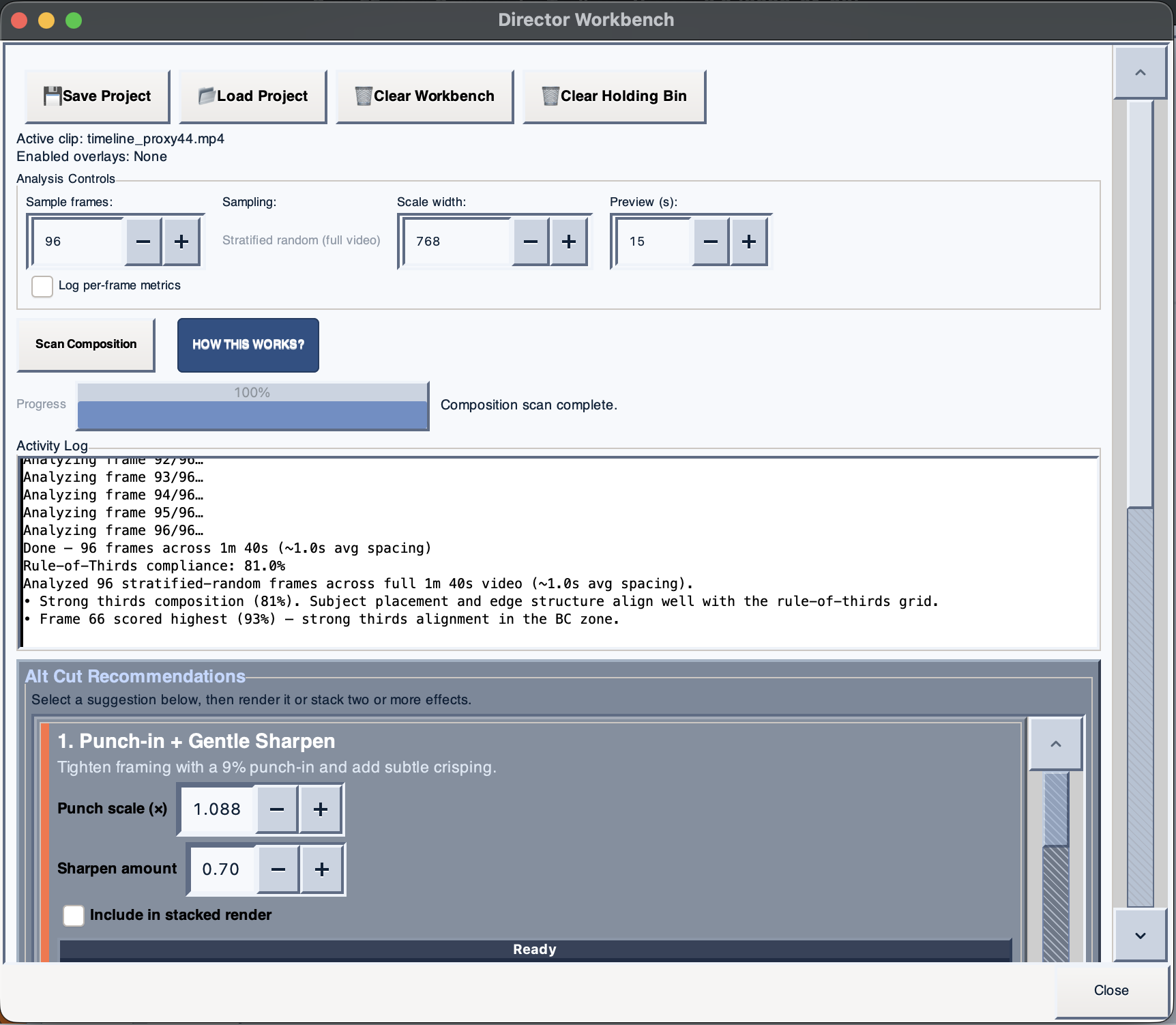1176x1025 pixels.
Task: Click the Save Project button
Action: pos(98,96)
